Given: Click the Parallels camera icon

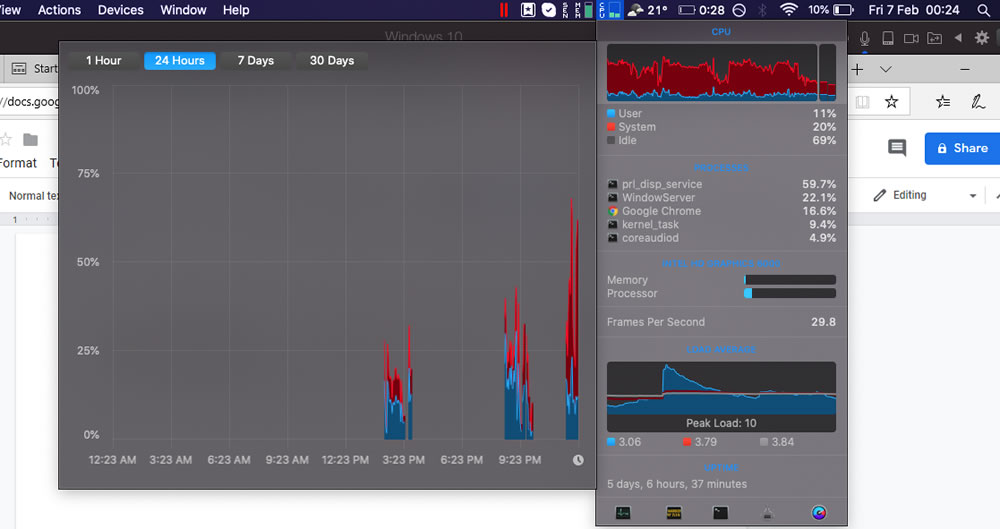Looking at the screenshot, I should 911,38.
